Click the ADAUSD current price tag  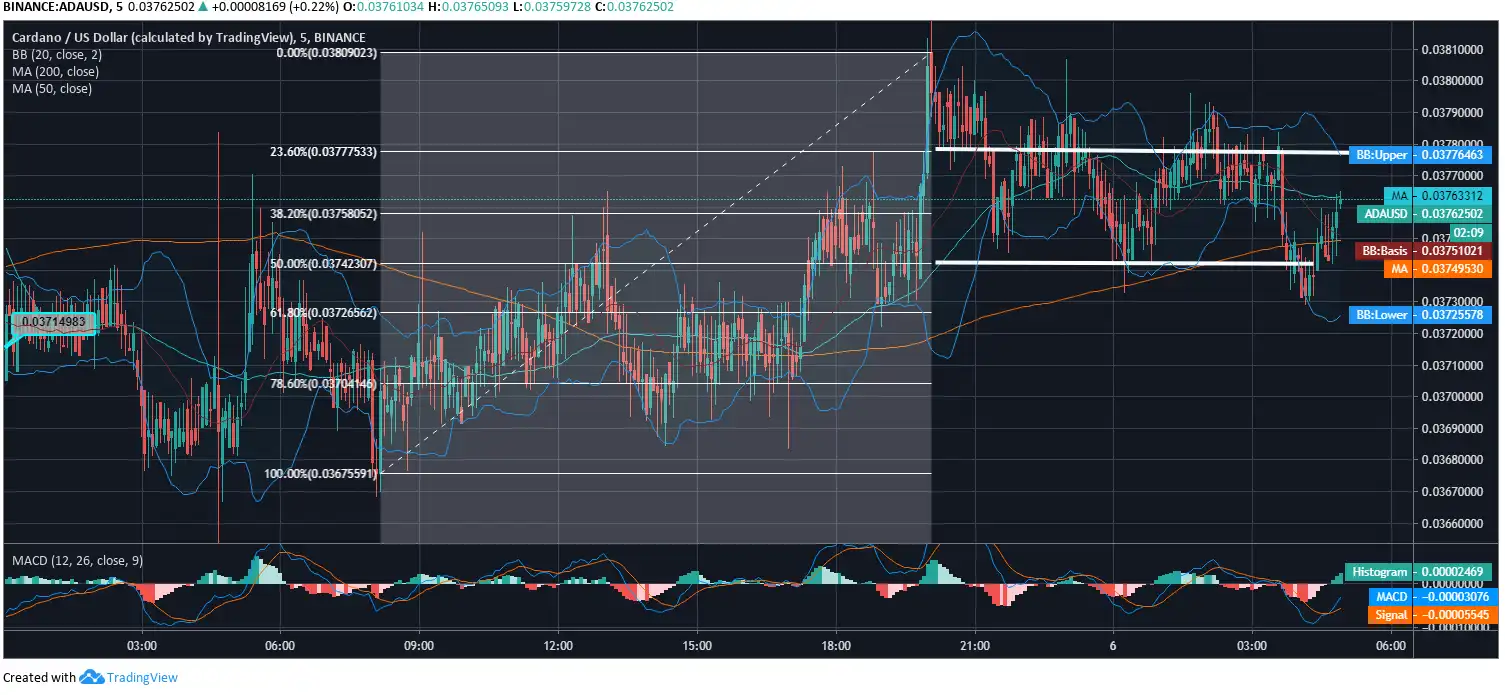(1424, 213)
